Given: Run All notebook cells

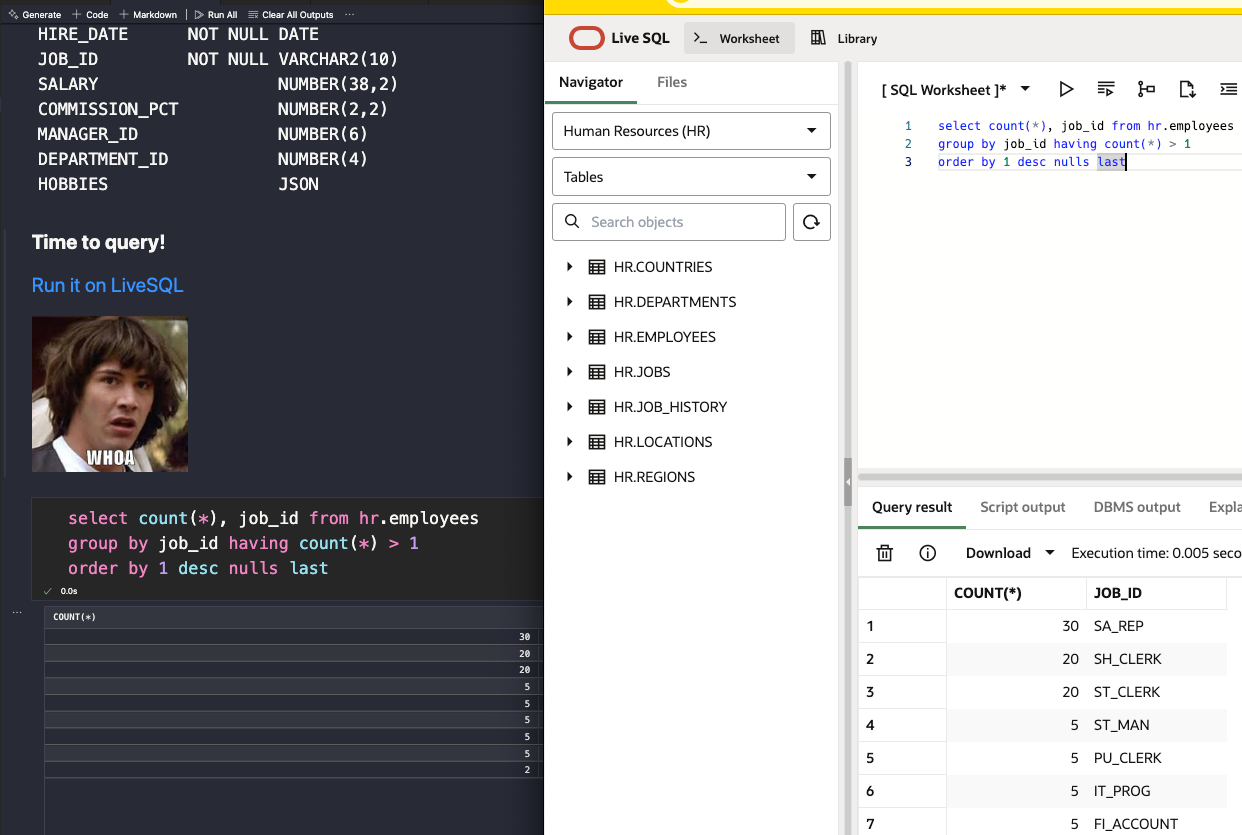Looking at the screenshot, I should [216, 15].
